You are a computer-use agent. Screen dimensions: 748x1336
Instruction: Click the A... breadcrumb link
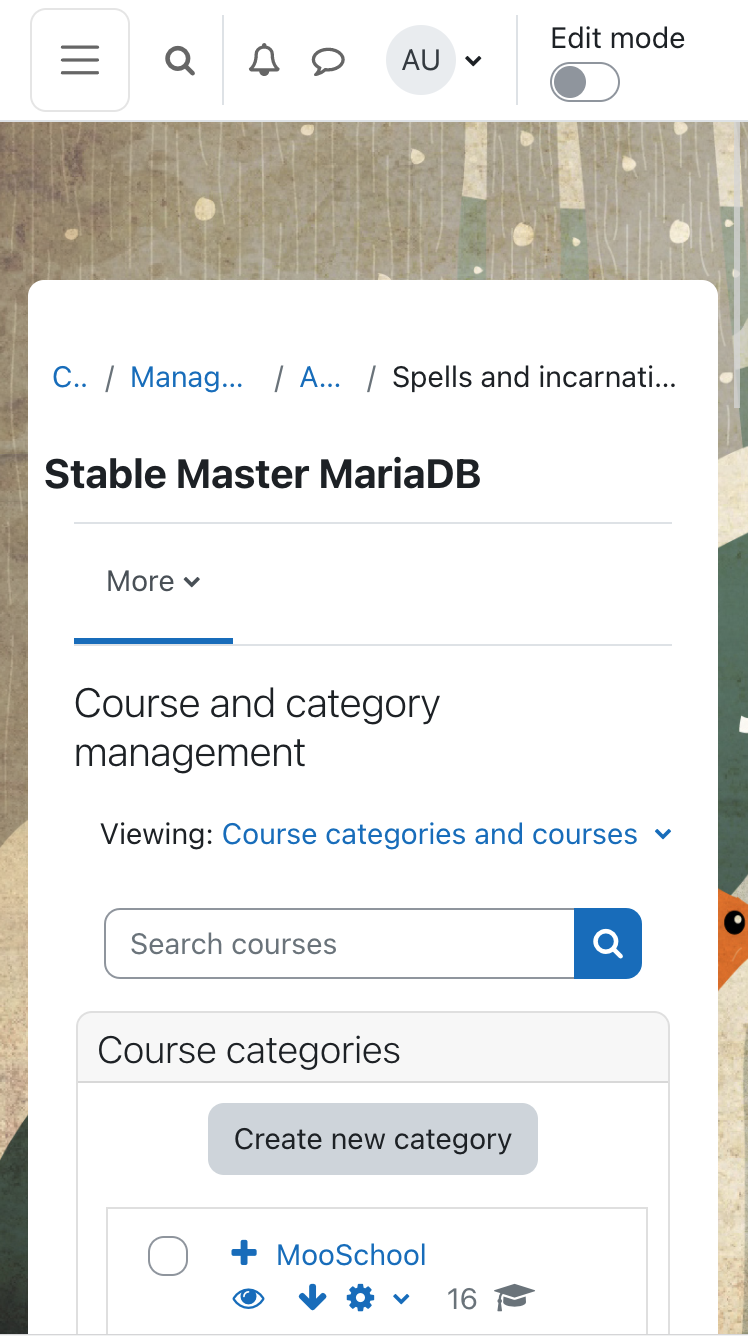321,377
